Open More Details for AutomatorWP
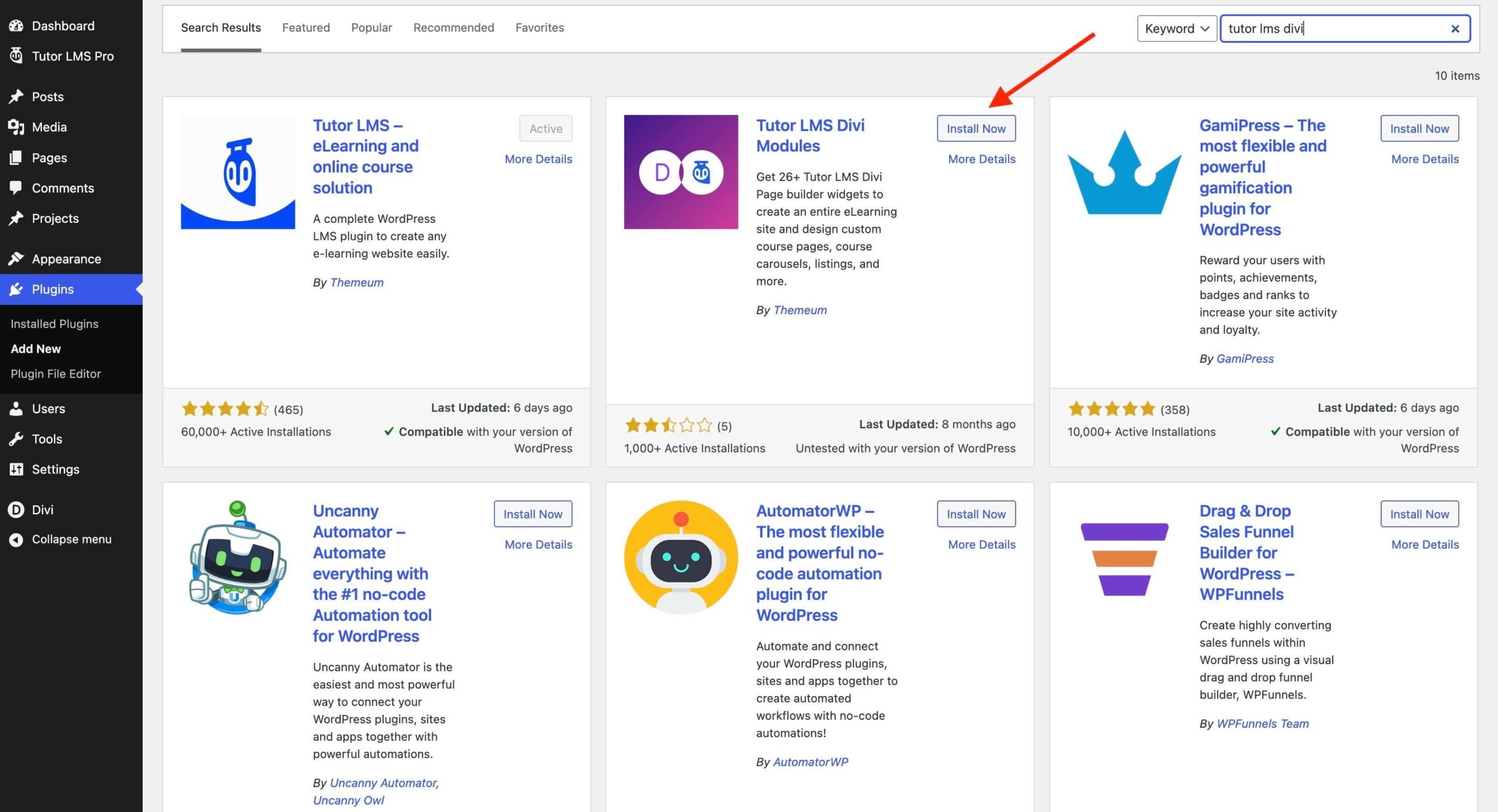Screen dimensions: 1498x812 point(981,545)
